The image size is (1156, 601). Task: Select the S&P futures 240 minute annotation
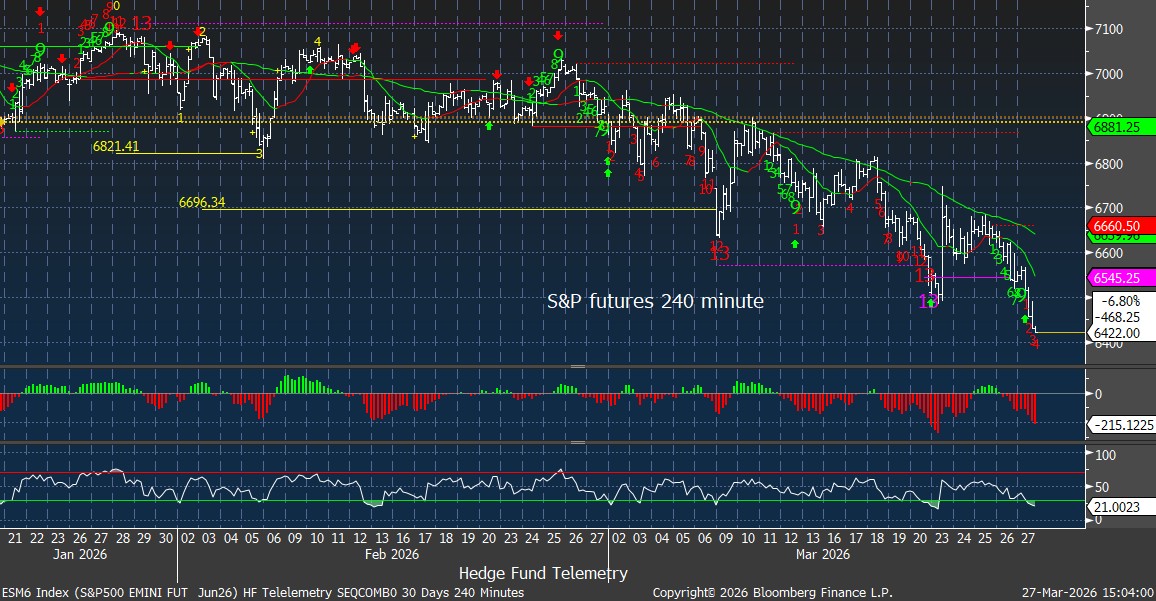pos(655,300)
